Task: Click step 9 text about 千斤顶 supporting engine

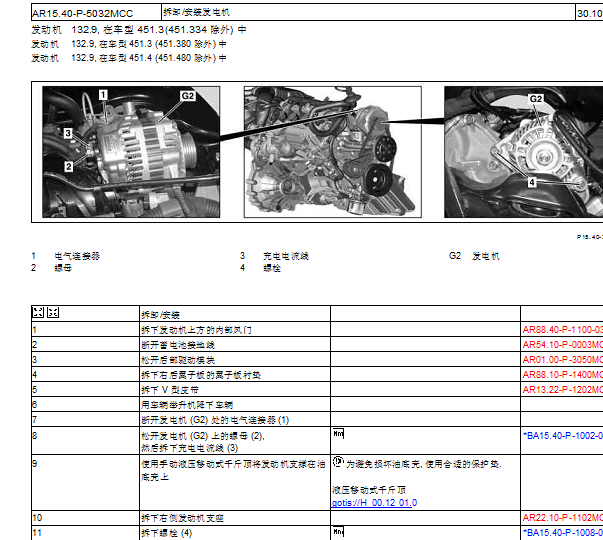Action: pos(233,470)
